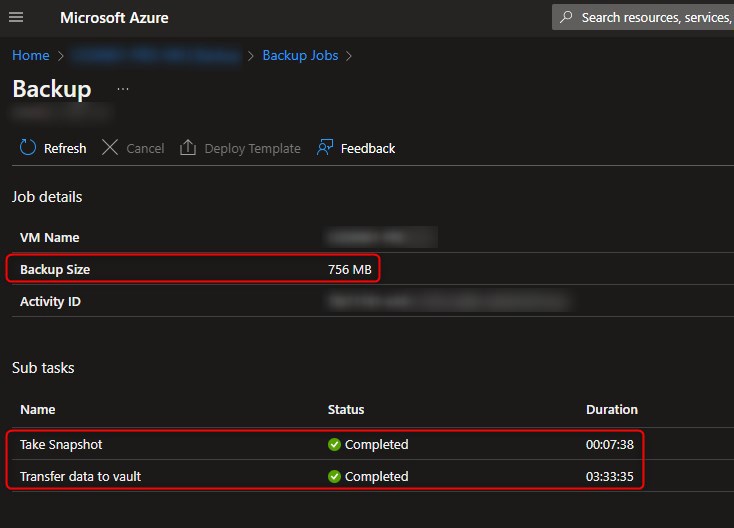The height and width of the screenshot is (528, 734).
Task: Go to Home breadcrumb
Action: (30, 55)
